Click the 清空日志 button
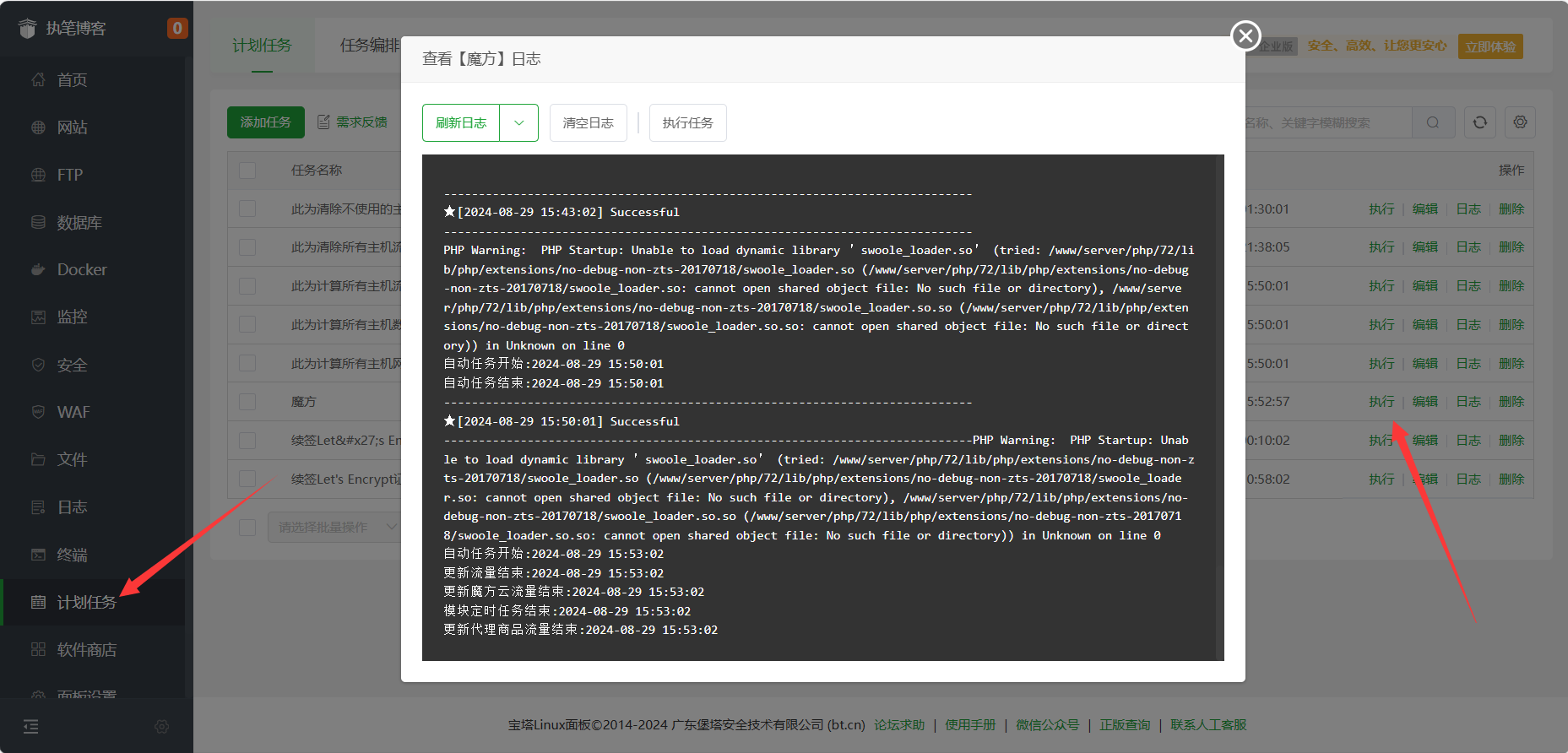1568x753 pixels. coord(589,123)
